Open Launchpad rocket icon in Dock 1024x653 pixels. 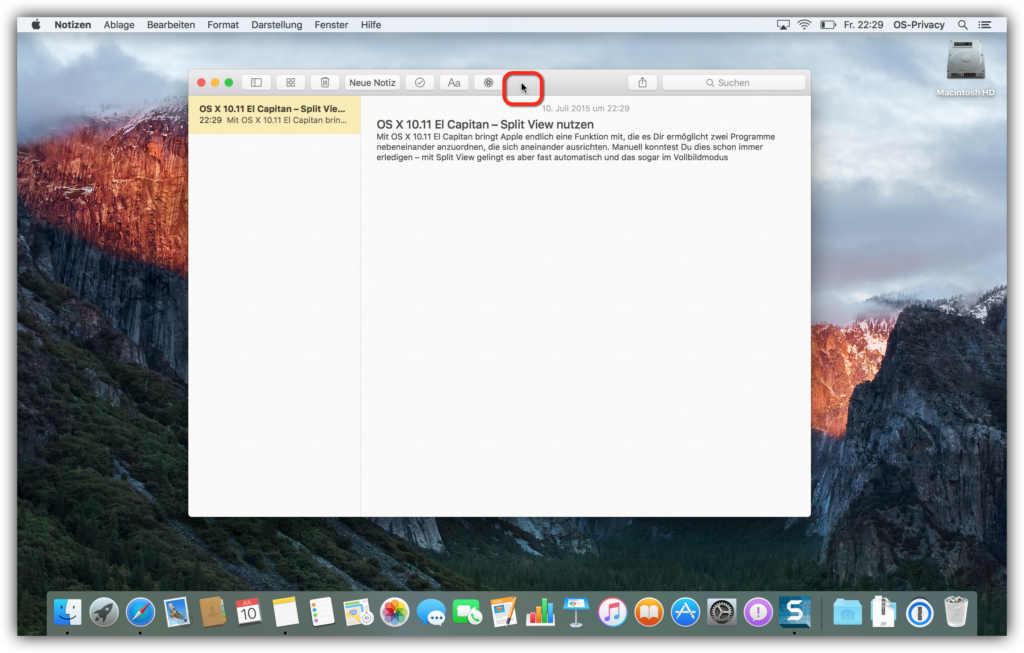click(104, 613)
